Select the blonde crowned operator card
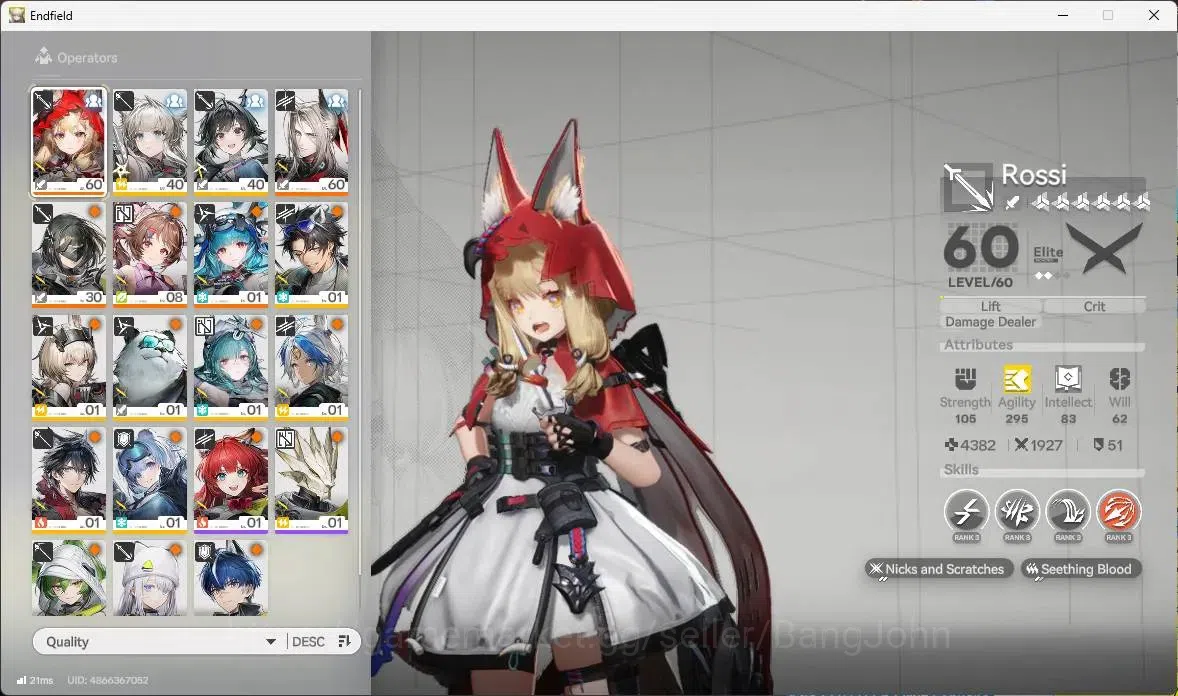1178x696 pixels. coord(68,367)
